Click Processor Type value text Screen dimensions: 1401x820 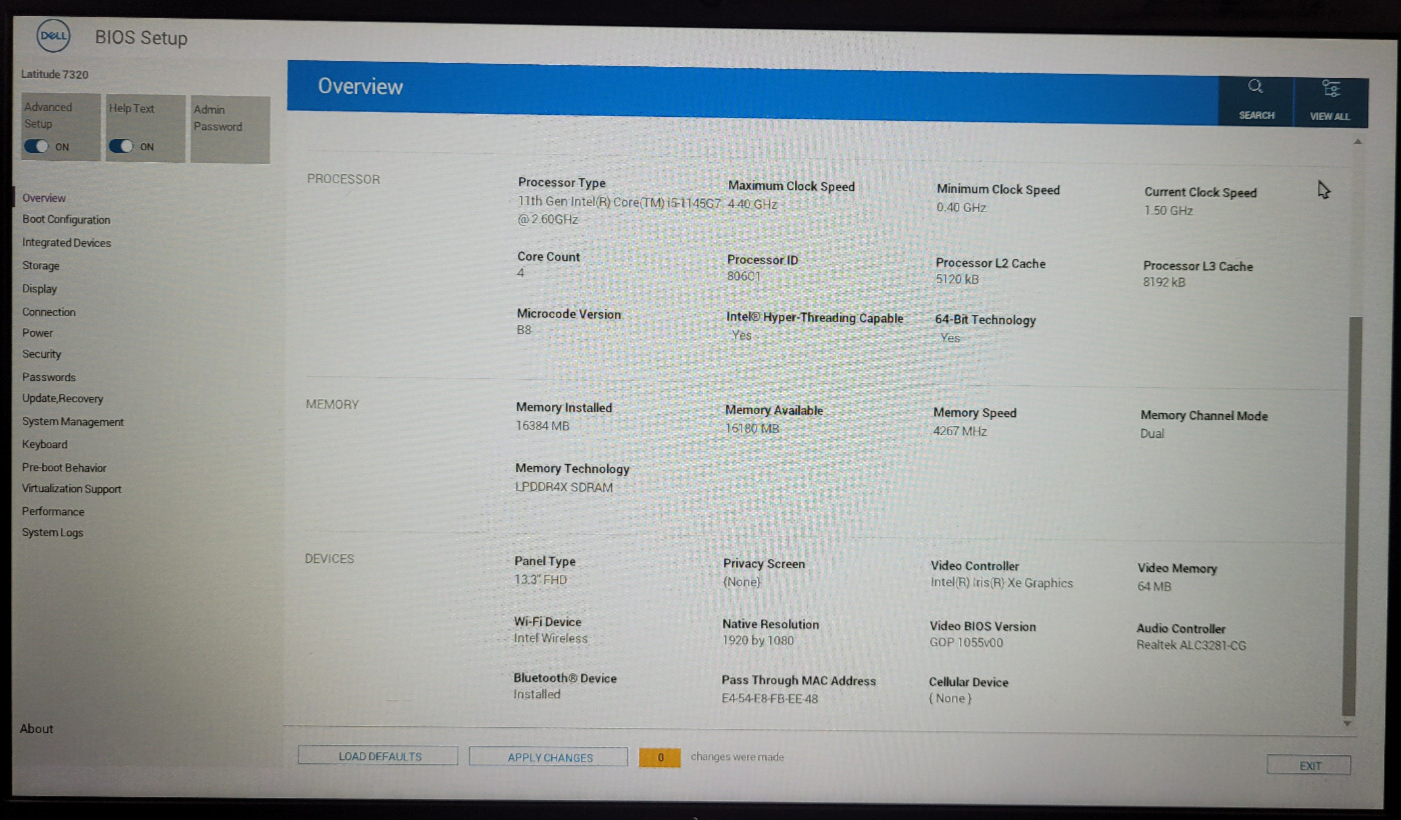619,210
